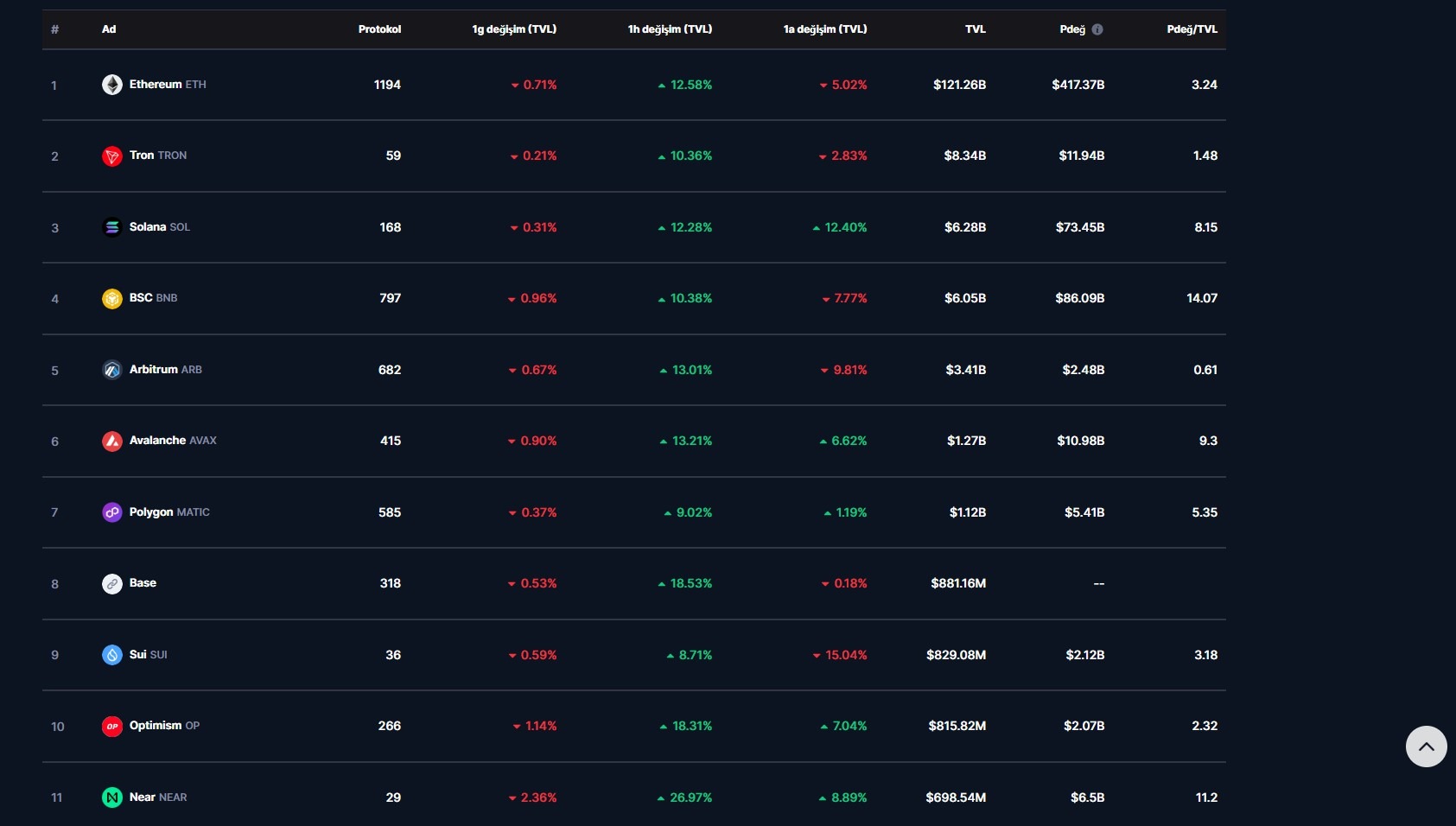Open the BSC BNB chain link
This screenshot has width=1456, height=826.
[x=154, y=298]
